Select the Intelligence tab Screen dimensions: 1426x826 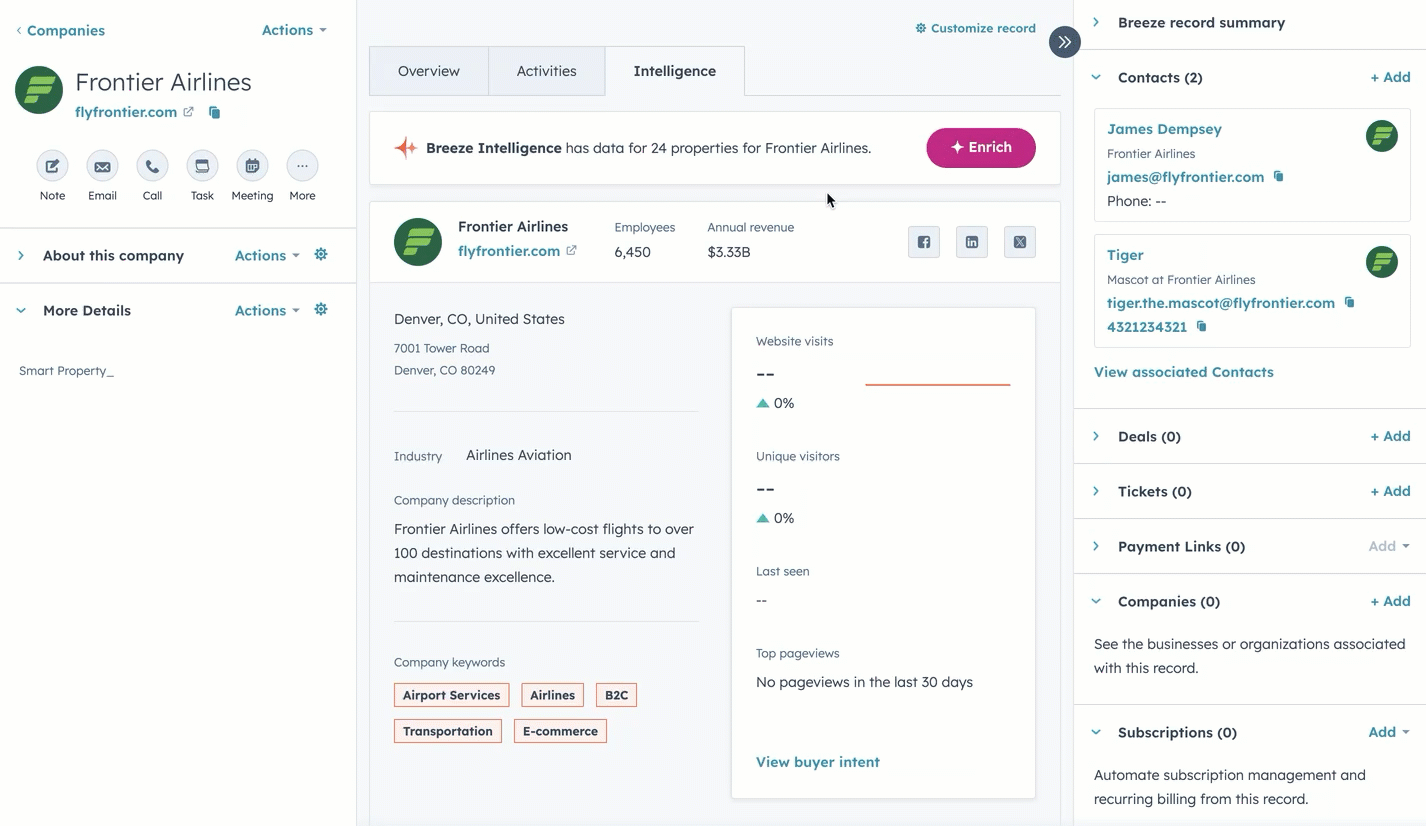click(x=675, y=71)
